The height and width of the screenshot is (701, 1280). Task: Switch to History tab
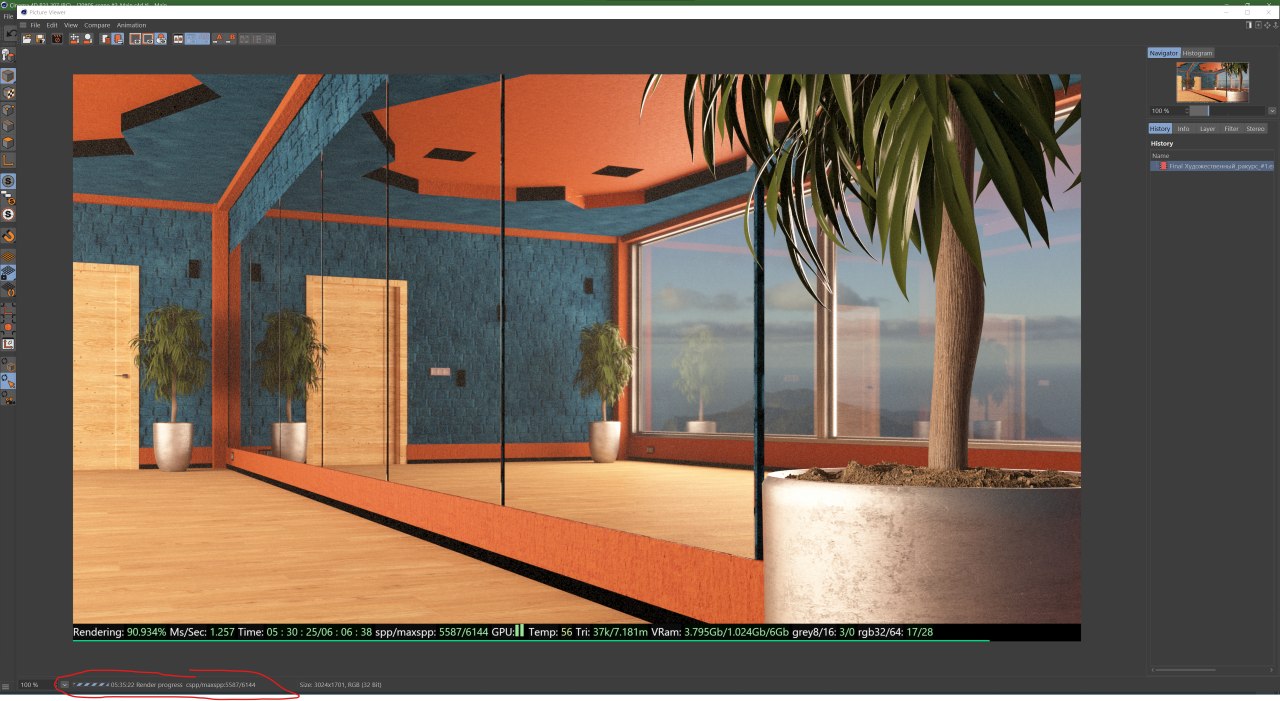click(x=1160, y=129)
